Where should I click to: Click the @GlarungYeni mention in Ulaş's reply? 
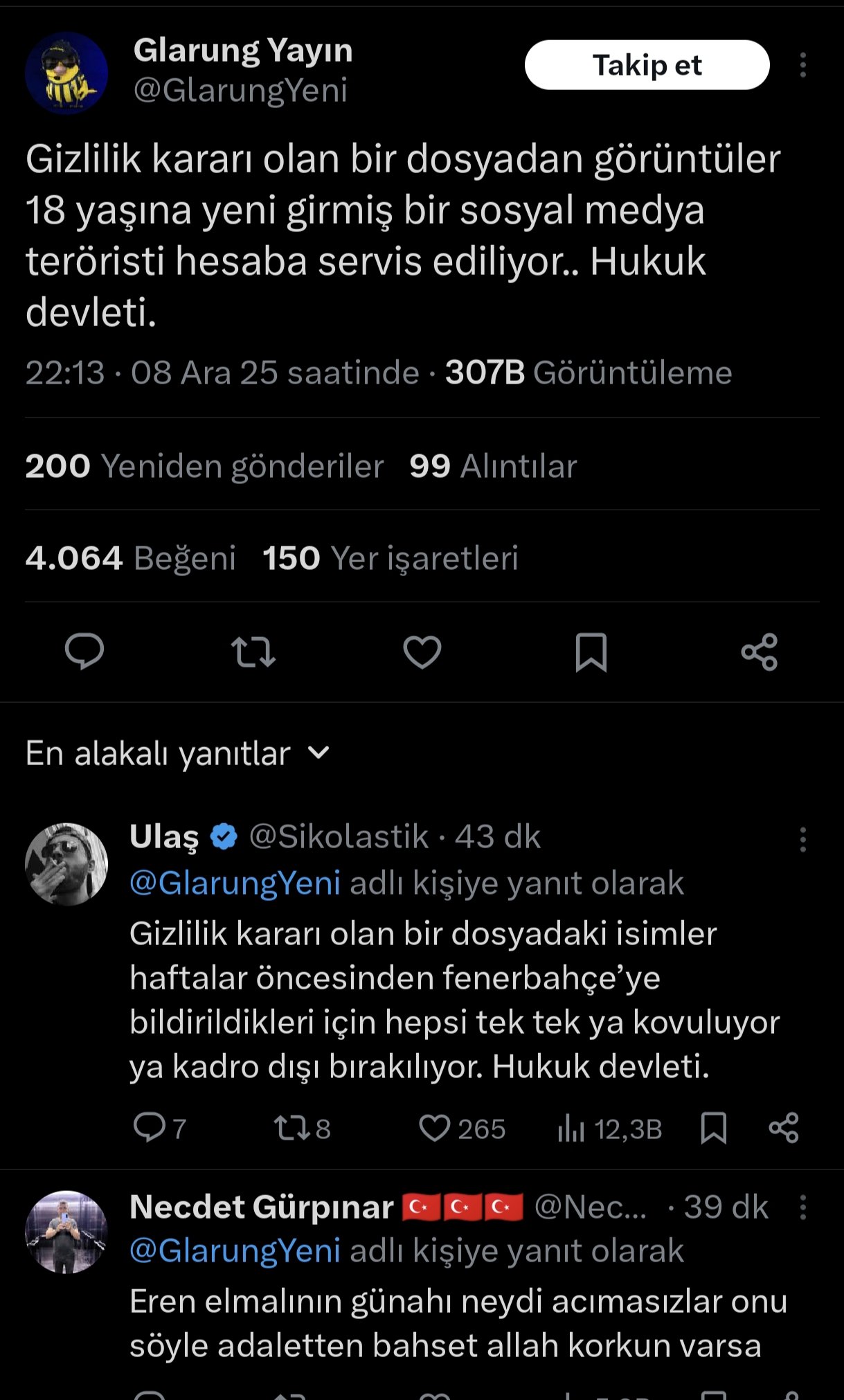click(235, 883)
